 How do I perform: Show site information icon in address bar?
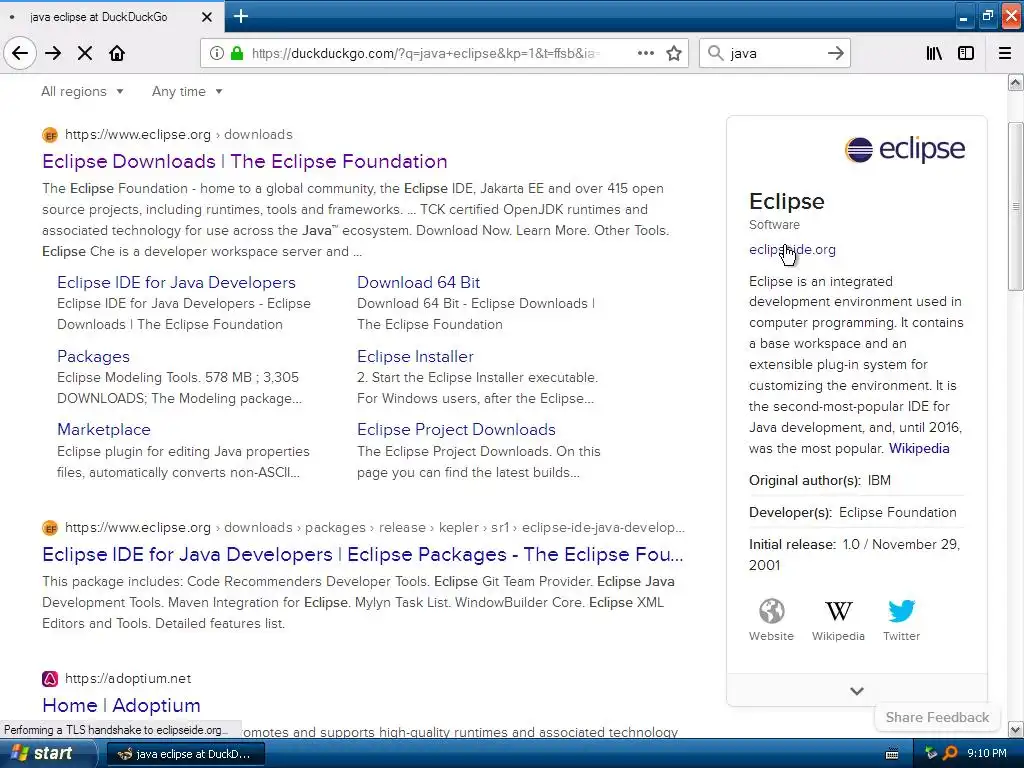(x=217, y=53)
